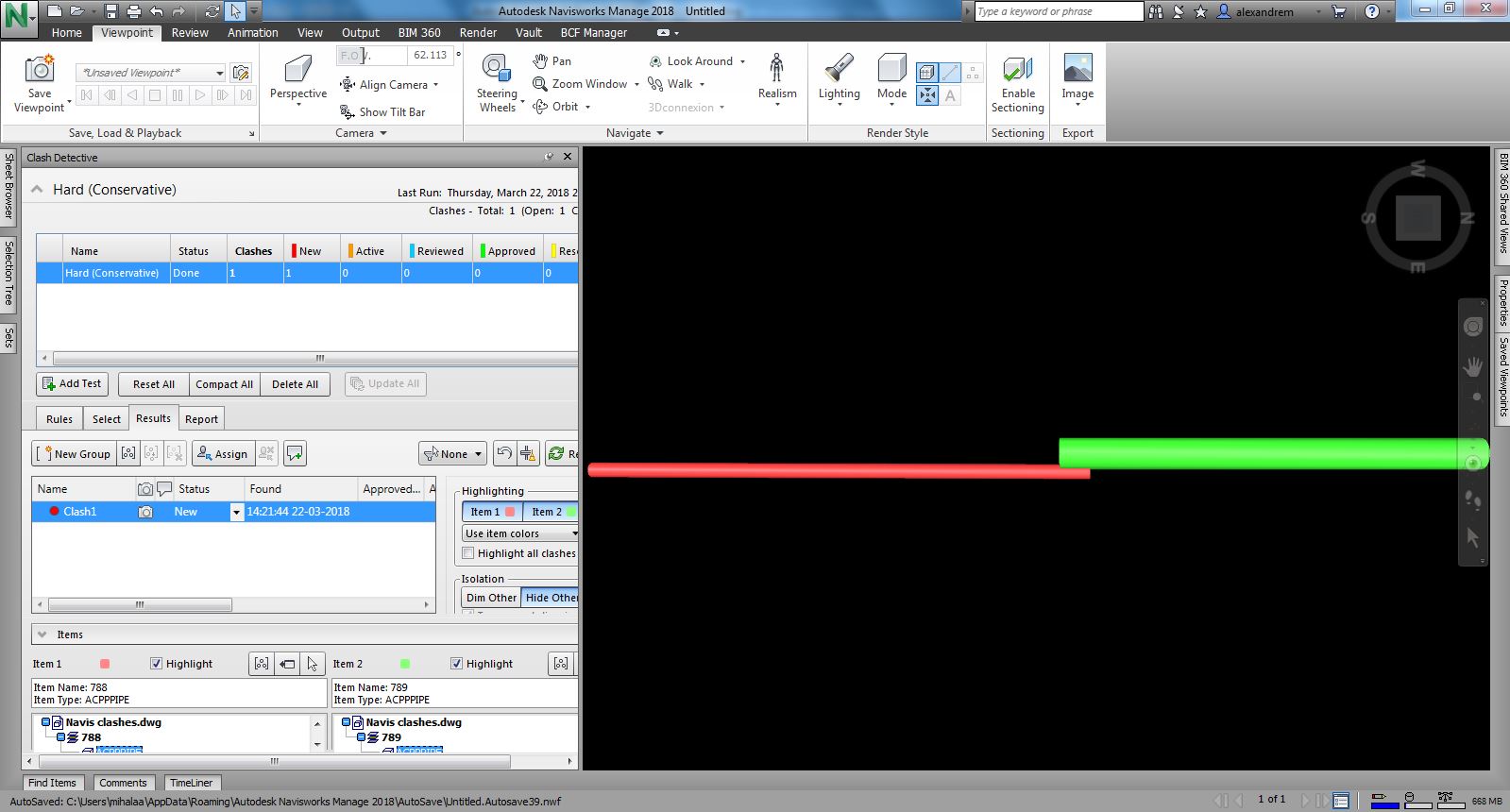Enable Highlight all clashes checkbox
The width and height of the screenshot is (1510, 812).
click(x=468, y=553)
